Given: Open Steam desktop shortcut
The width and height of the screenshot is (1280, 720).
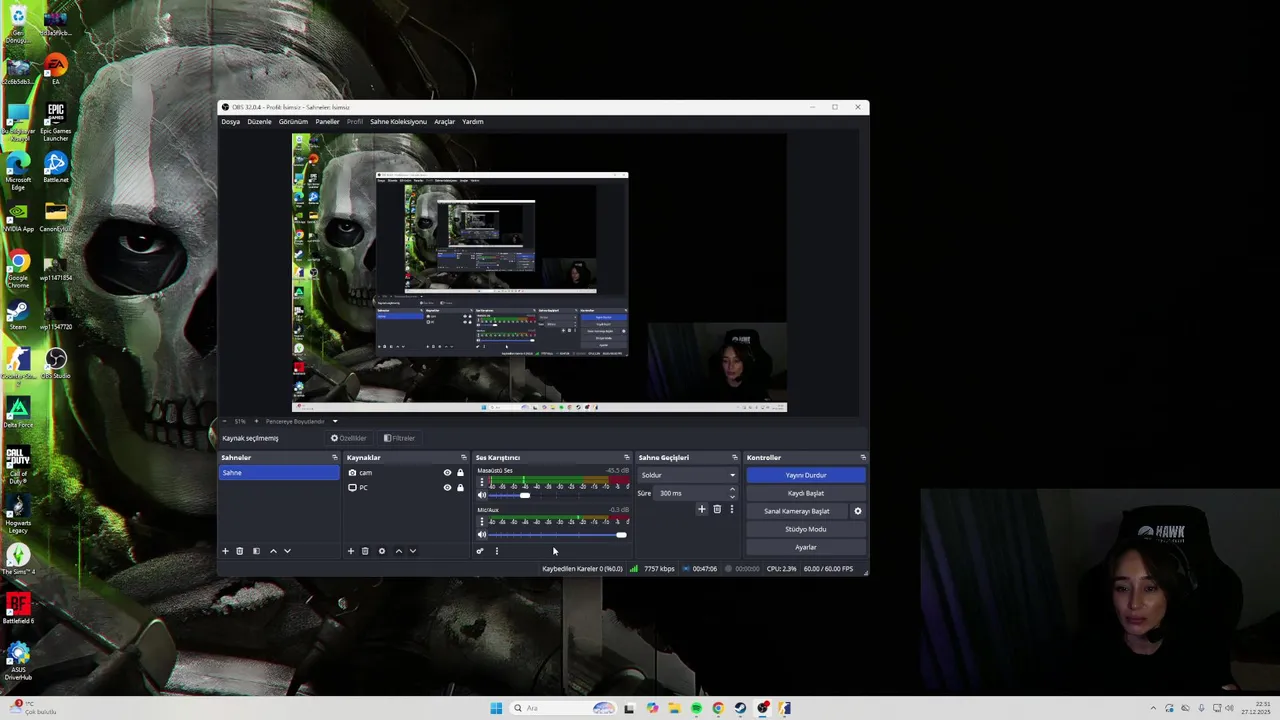Looking at the screenshot, I should click(18, 314).
